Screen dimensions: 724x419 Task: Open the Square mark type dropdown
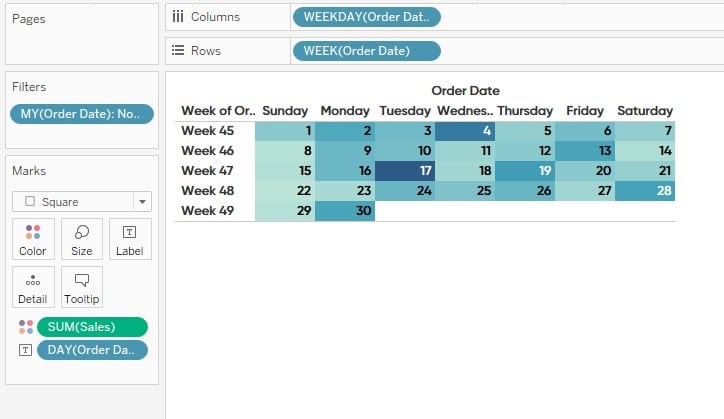click(82, 202)
